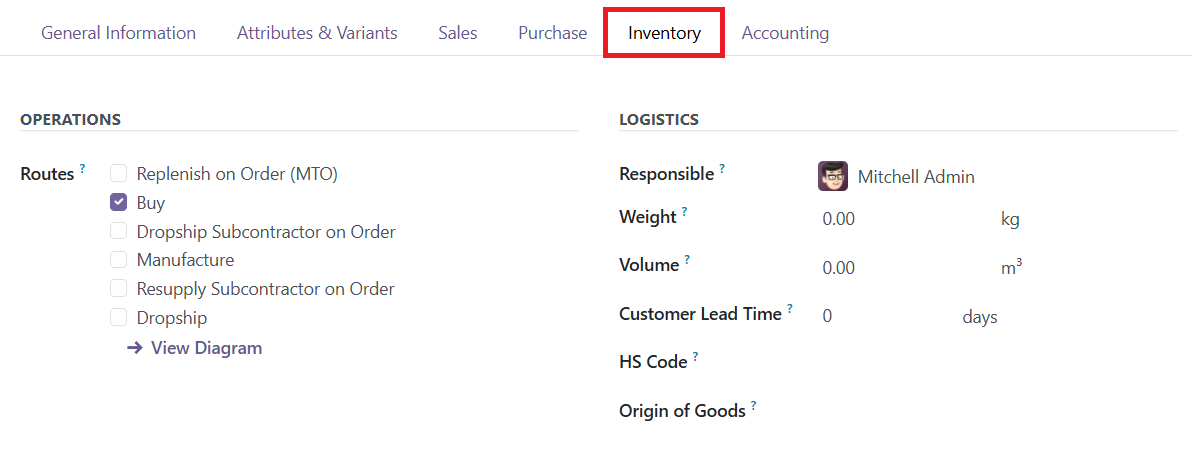Tick the Manufacture route checkbox
Viewport: 1192px width, 453px height.
pos(119,260)
